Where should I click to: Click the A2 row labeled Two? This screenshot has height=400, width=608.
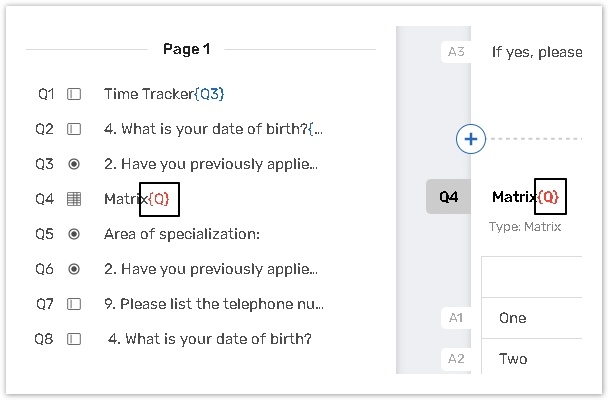(513, 359)
